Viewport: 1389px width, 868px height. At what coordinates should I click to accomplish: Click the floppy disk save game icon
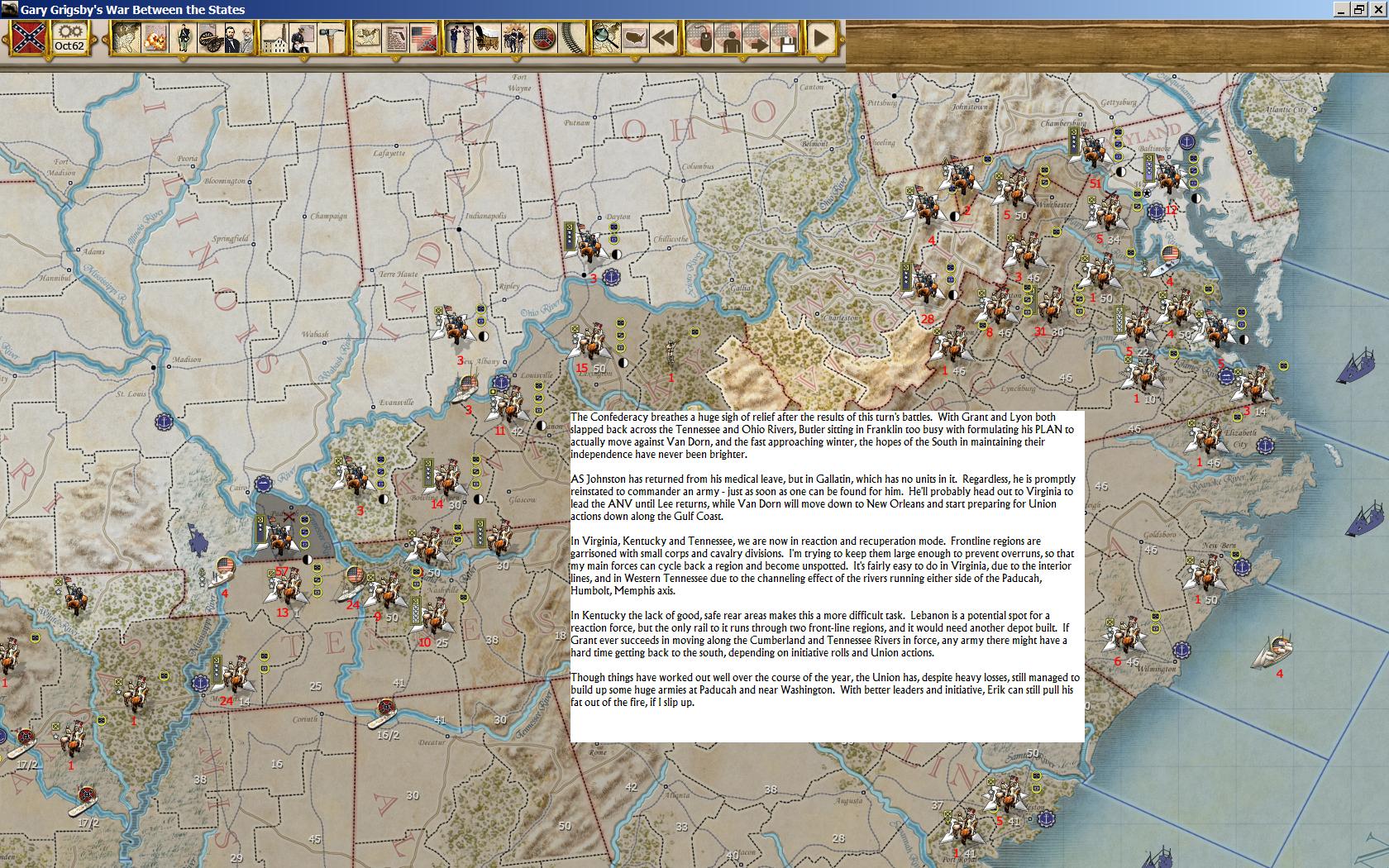pos(785,38)
